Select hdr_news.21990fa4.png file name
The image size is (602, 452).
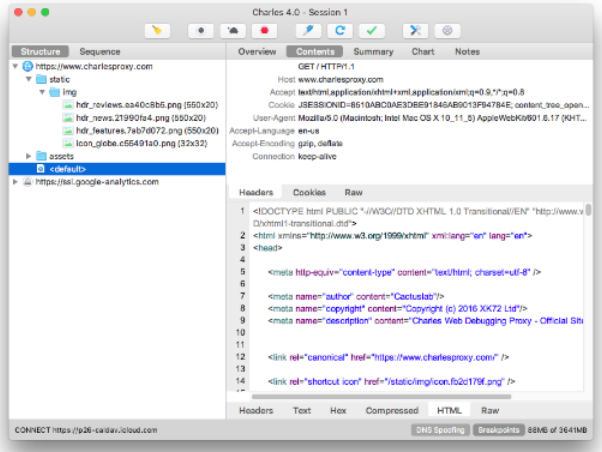tap(141, 118)
